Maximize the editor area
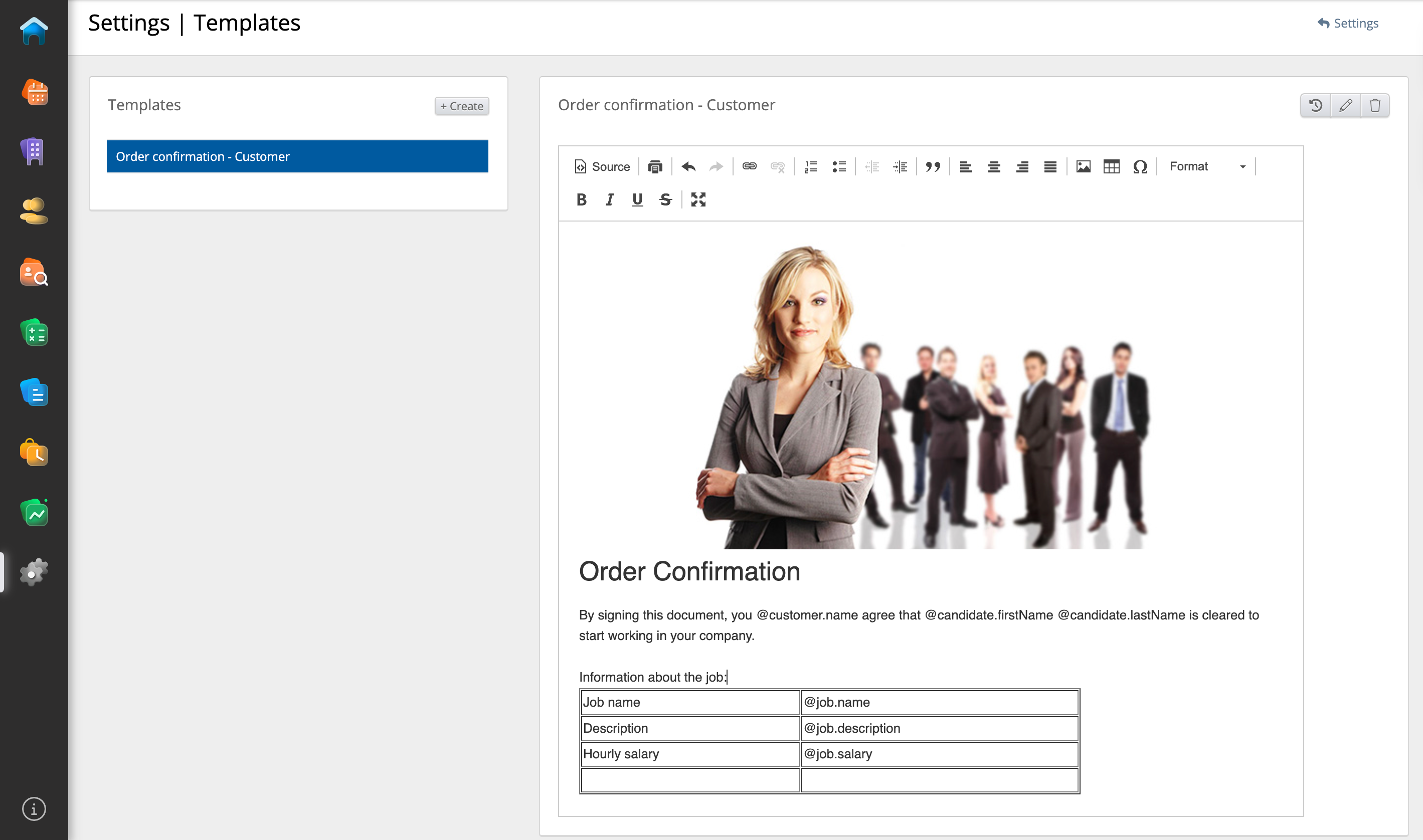Viewport: 1423px width, 840px height. (698, 199)
